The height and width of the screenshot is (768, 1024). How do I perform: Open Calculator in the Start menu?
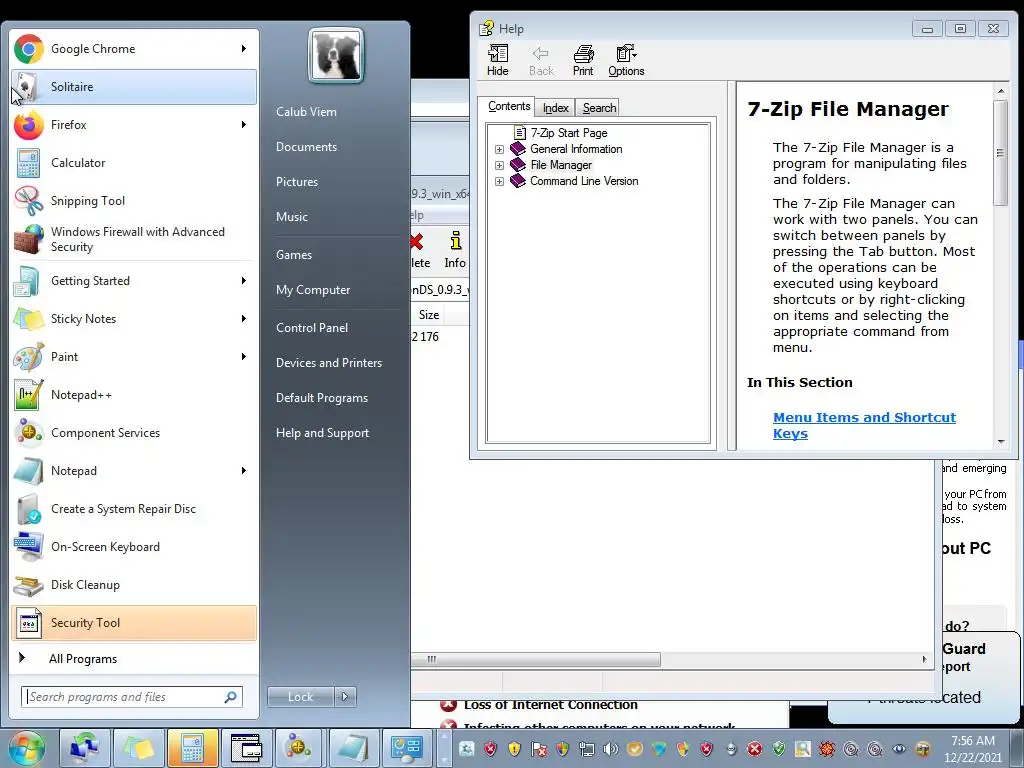click(134, 163)
